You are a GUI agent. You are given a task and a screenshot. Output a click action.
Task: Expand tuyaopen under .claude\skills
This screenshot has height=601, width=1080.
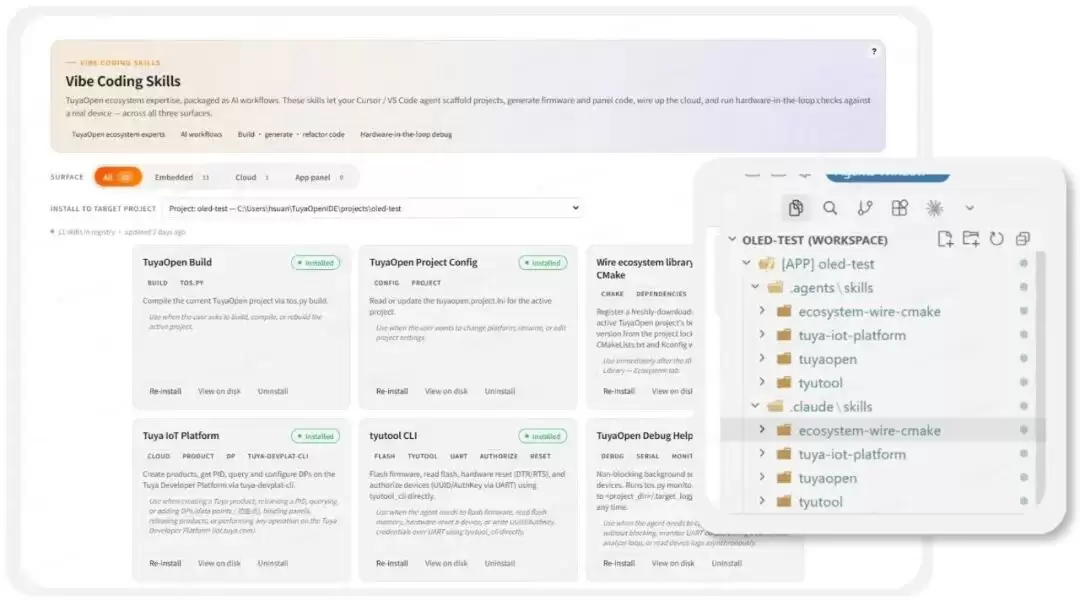pos(762,477)
